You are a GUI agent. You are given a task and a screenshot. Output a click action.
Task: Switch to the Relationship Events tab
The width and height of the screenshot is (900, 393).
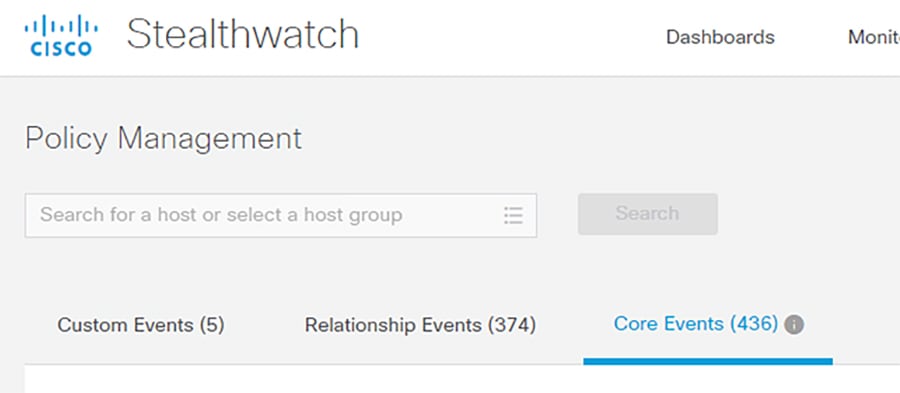(x=420, y=325)
